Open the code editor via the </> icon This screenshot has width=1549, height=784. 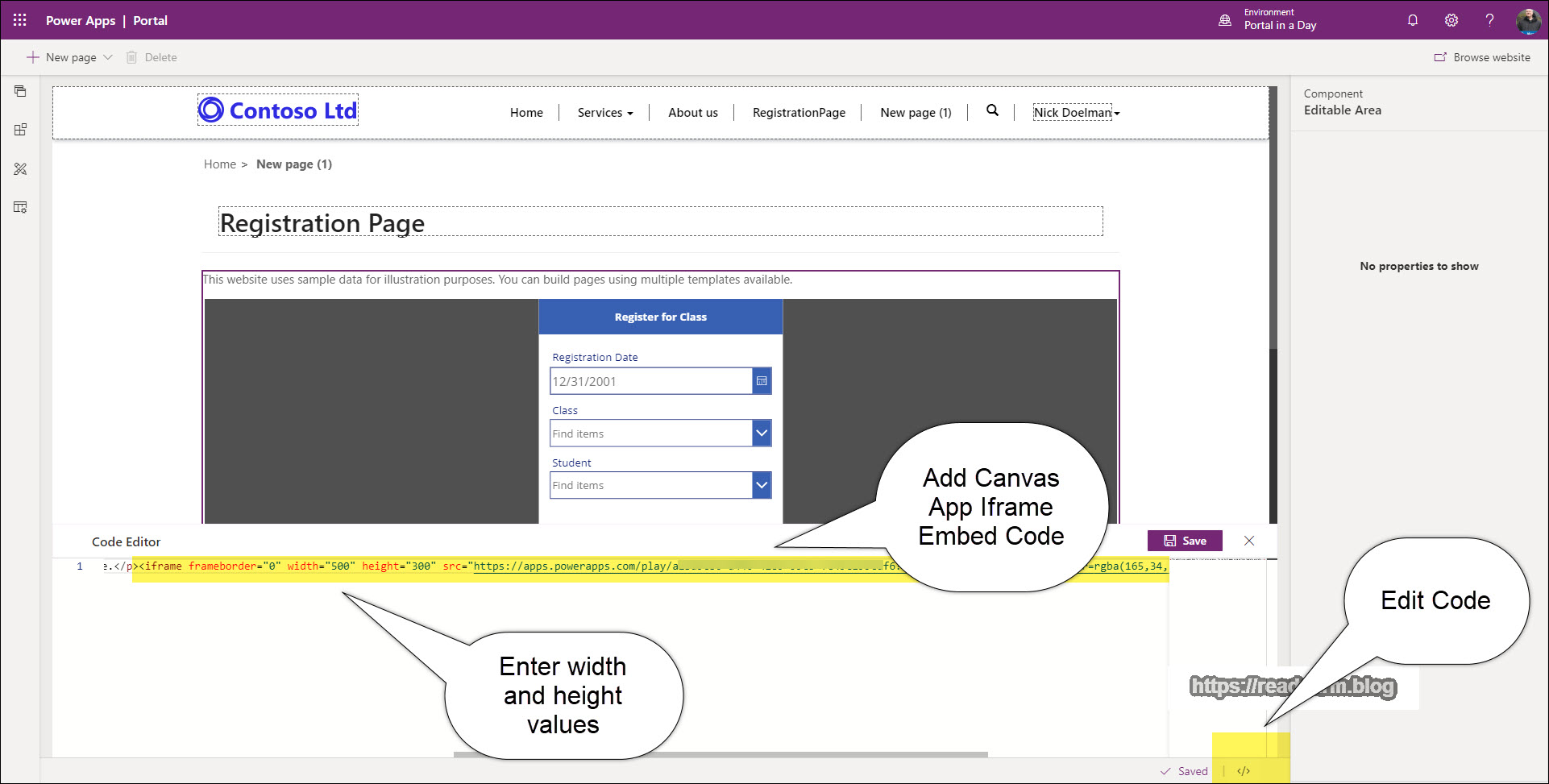tap(1242, 770)
